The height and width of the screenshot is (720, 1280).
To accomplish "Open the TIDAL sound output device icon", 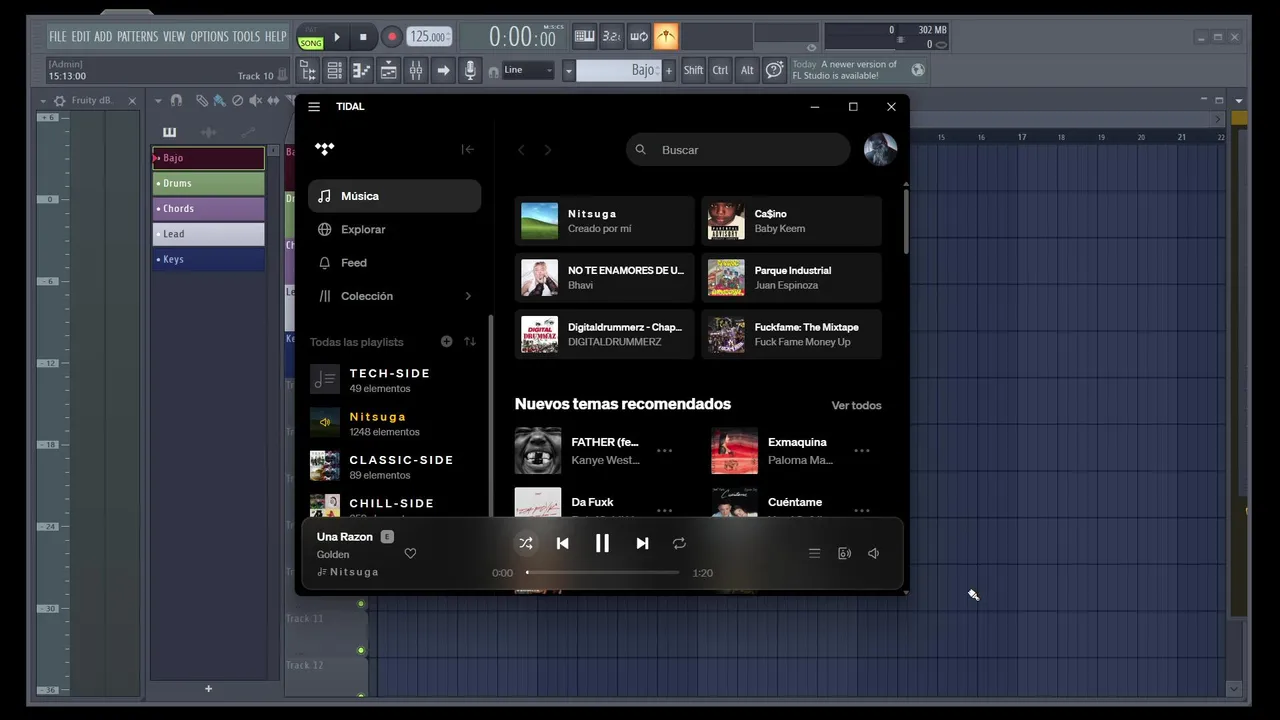I will pos(844,553).
